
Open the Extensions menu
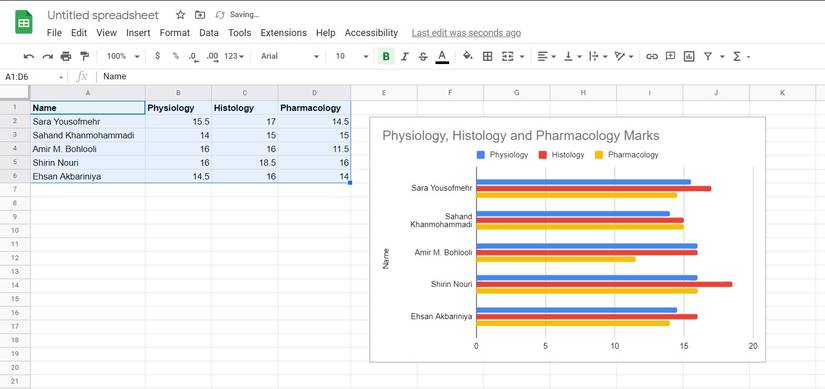click(284, 33)
